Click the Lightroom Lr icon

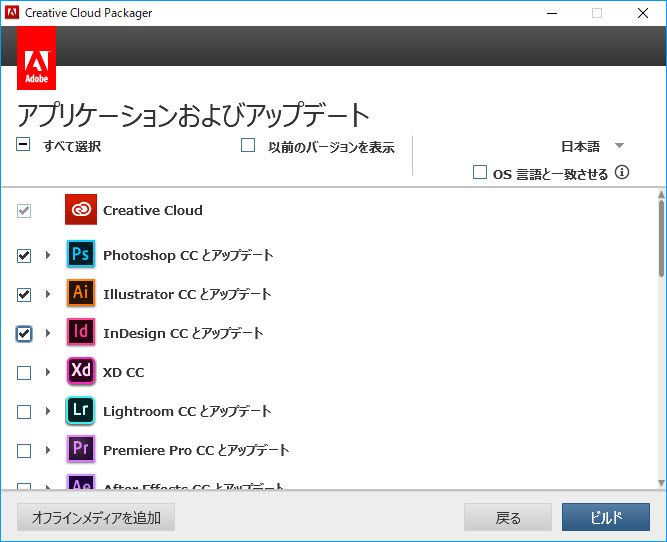(81, 410)
